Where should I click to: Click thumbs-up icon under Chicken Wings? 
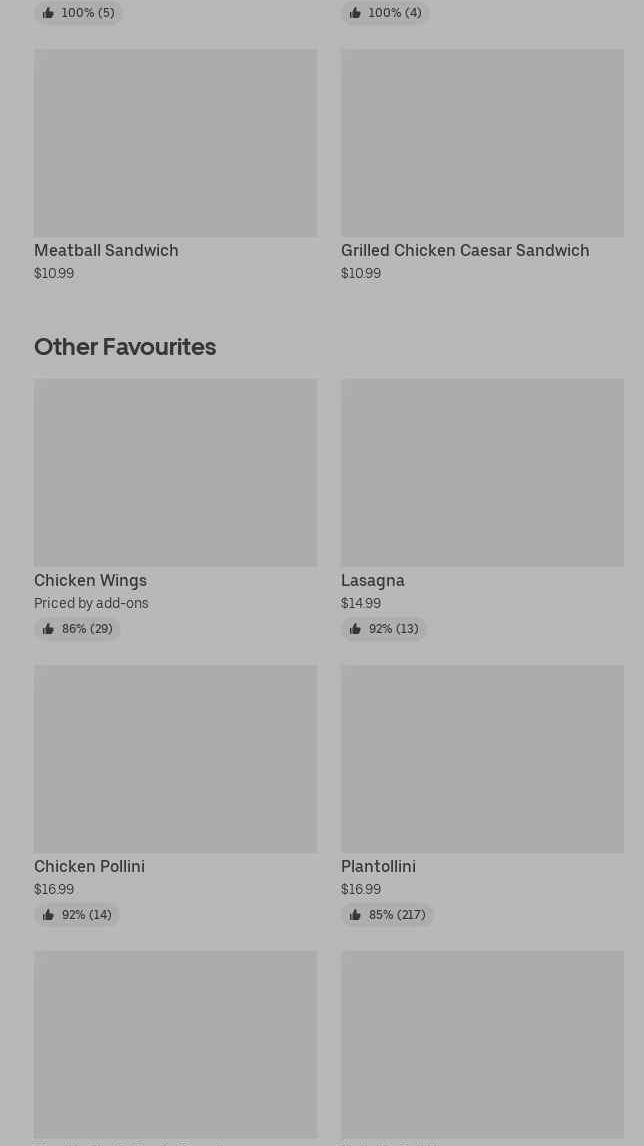click(x=48, y=629)
